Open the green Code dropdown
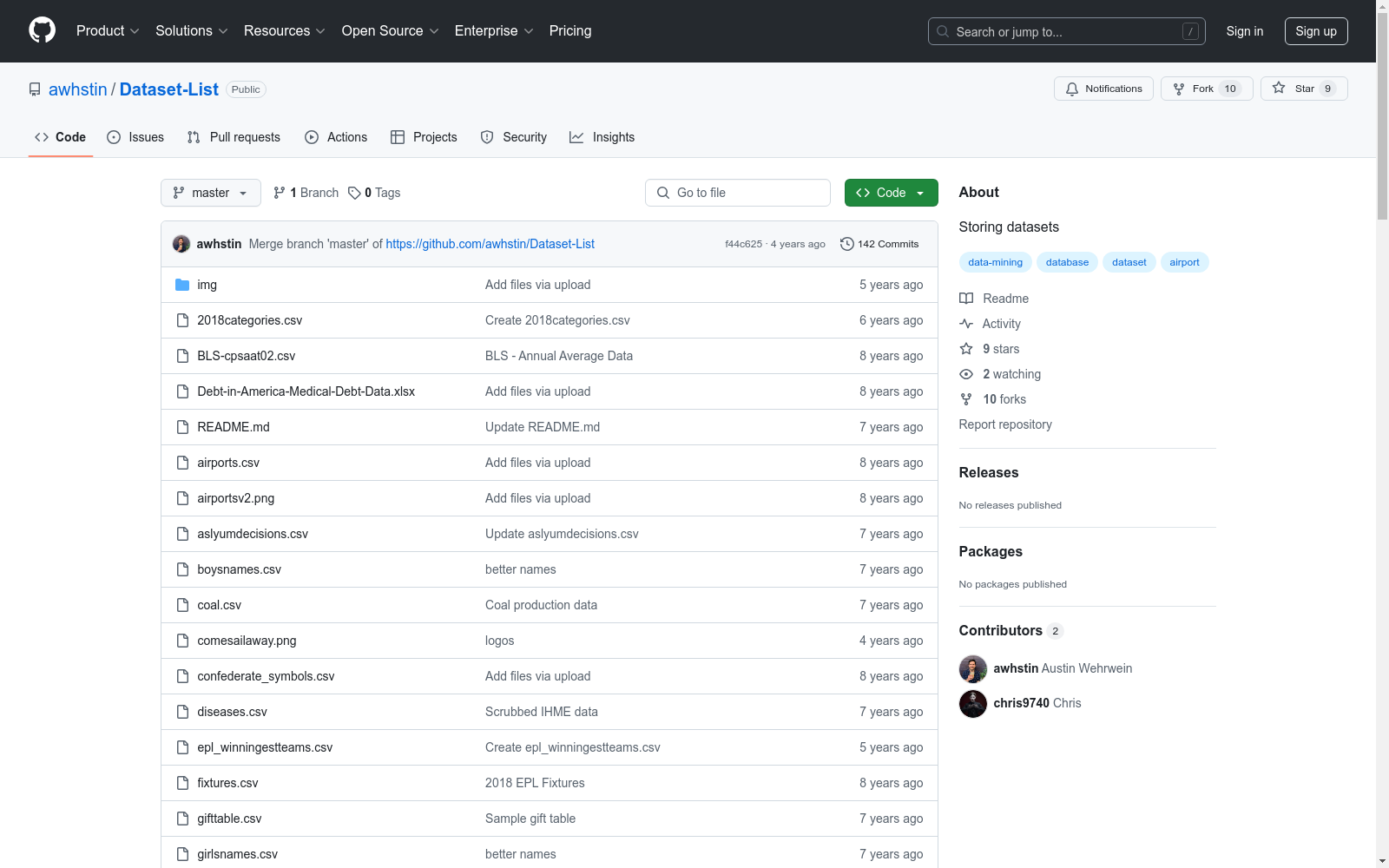The height and width of the screenshot is (868, 1389). pos(891,193)
